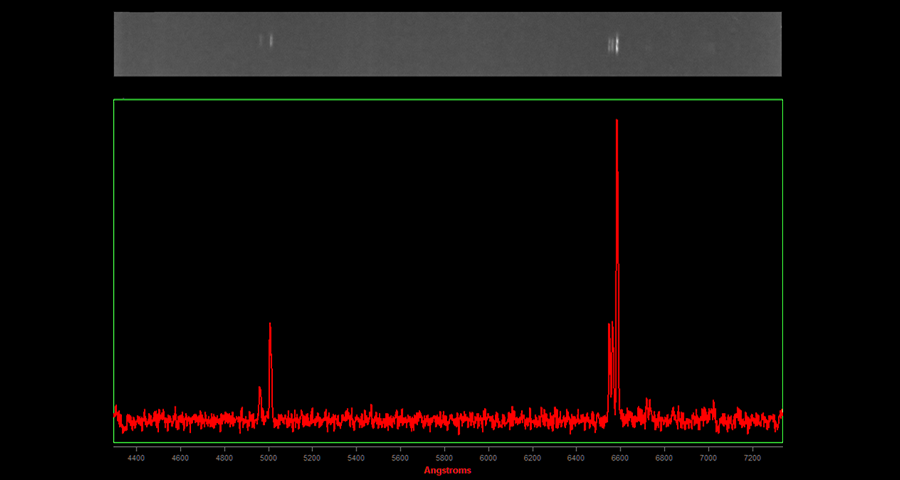Click the 5400 axis tick label
The image size is (900, 480).
point(356,458)
